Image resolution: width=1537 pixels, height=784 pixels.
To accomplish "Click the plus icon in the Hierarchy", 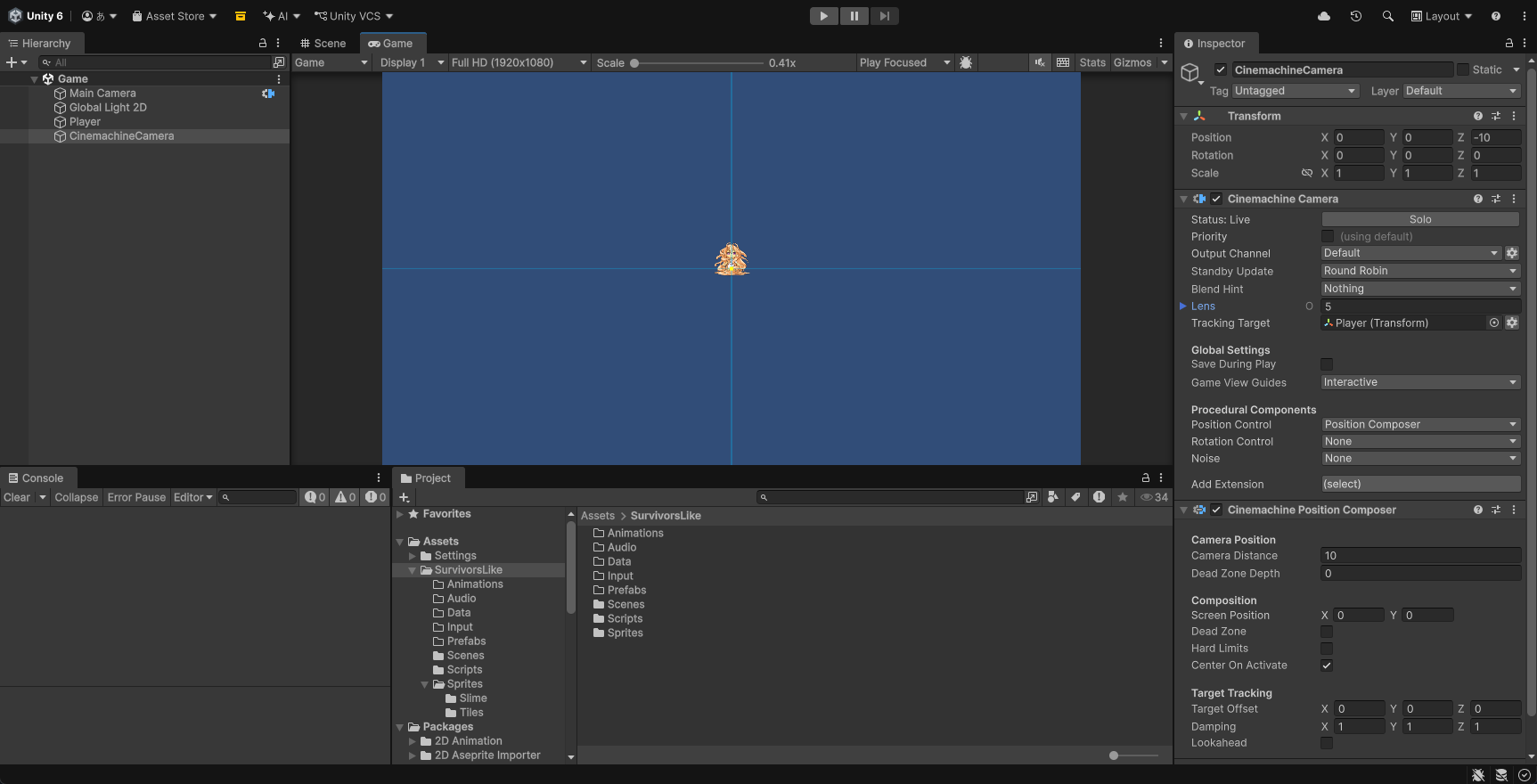I will (x=12, y=62).
